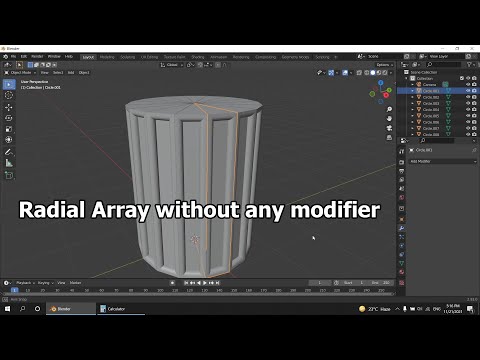Open the Material properties tab
Viewport: 480px width, 360px height.
[x=402, y=272]
